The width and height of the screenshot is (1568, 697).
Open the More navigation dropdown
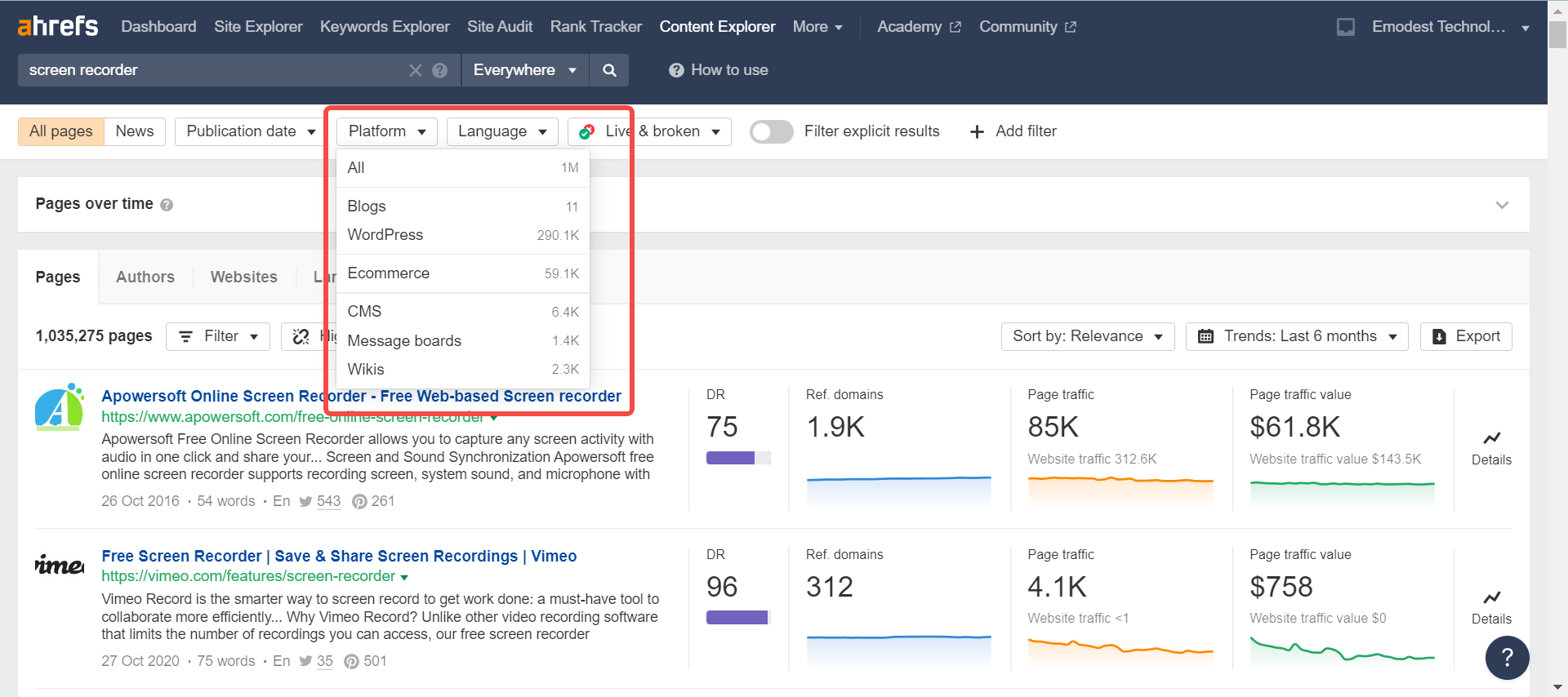point(817,27)
